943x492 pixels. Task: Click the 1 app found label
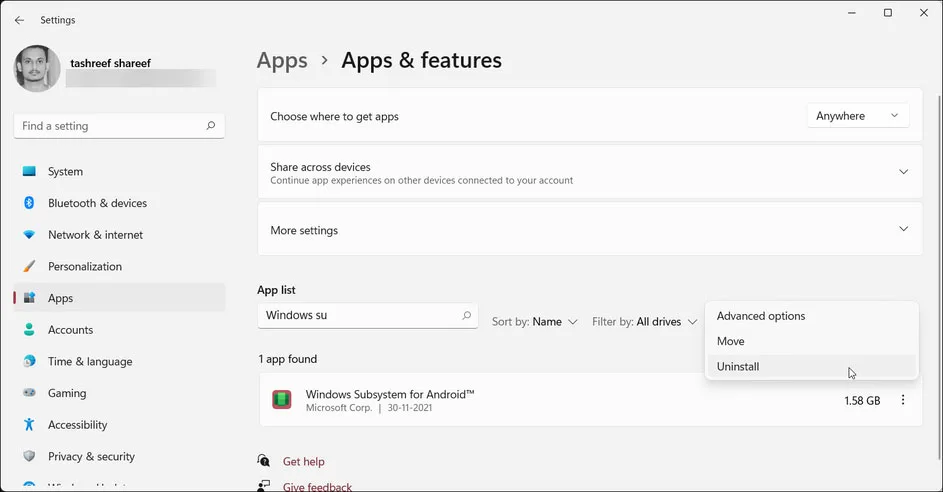[287, 359]
